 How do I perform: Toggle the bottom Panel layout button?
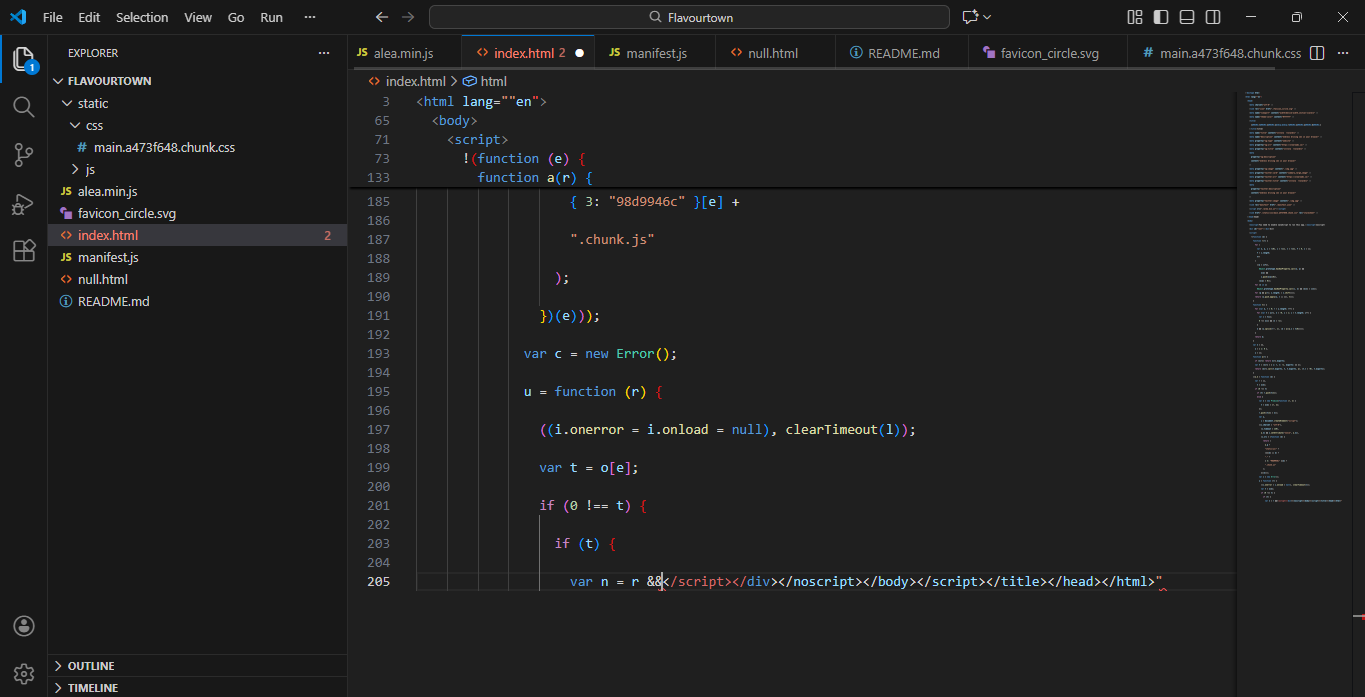click(x=1187, y=17)
